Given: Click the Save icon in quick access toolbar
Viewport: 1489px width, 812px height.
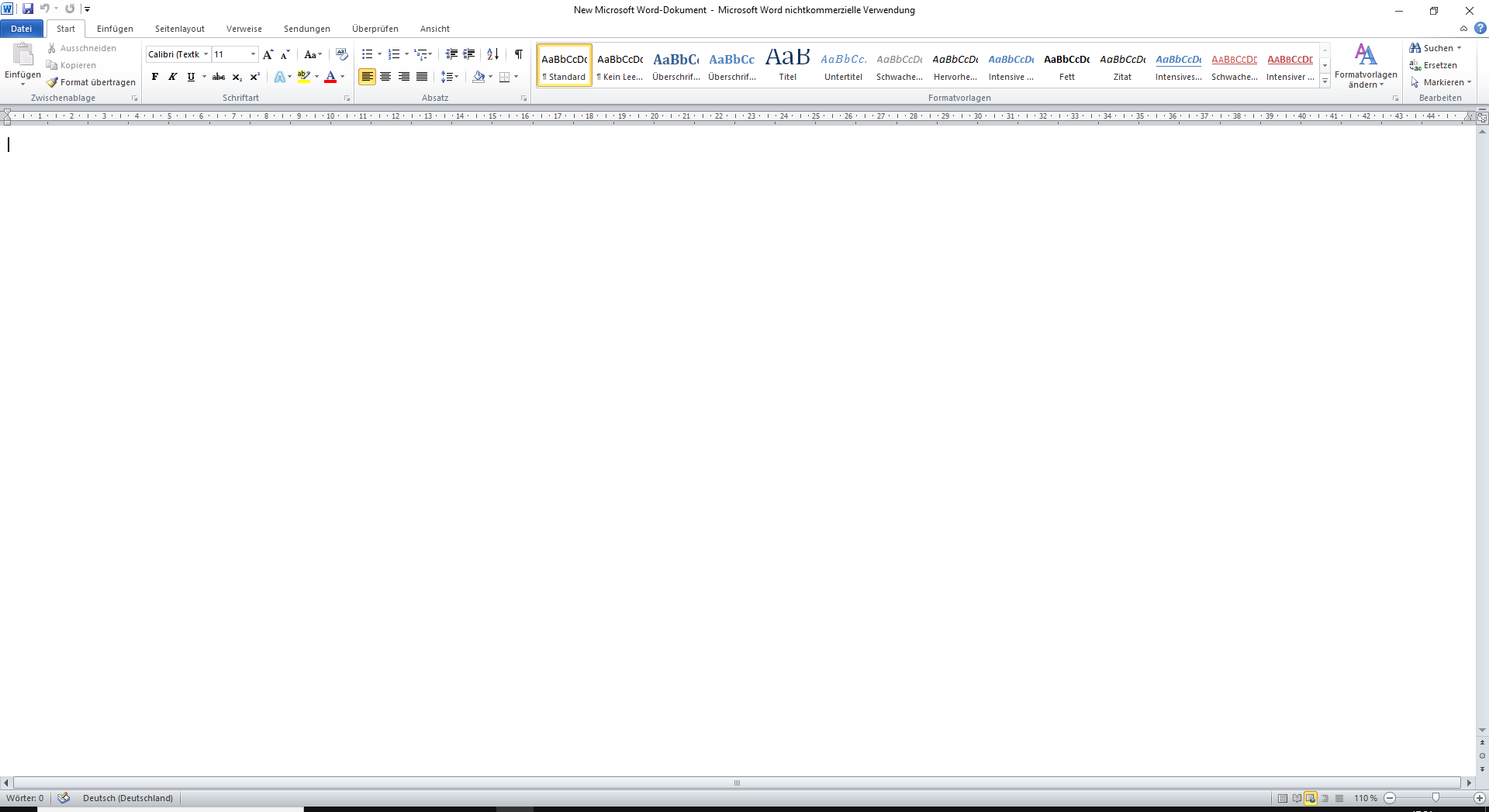Looking at the screenshot, I should tap(28, 9).
